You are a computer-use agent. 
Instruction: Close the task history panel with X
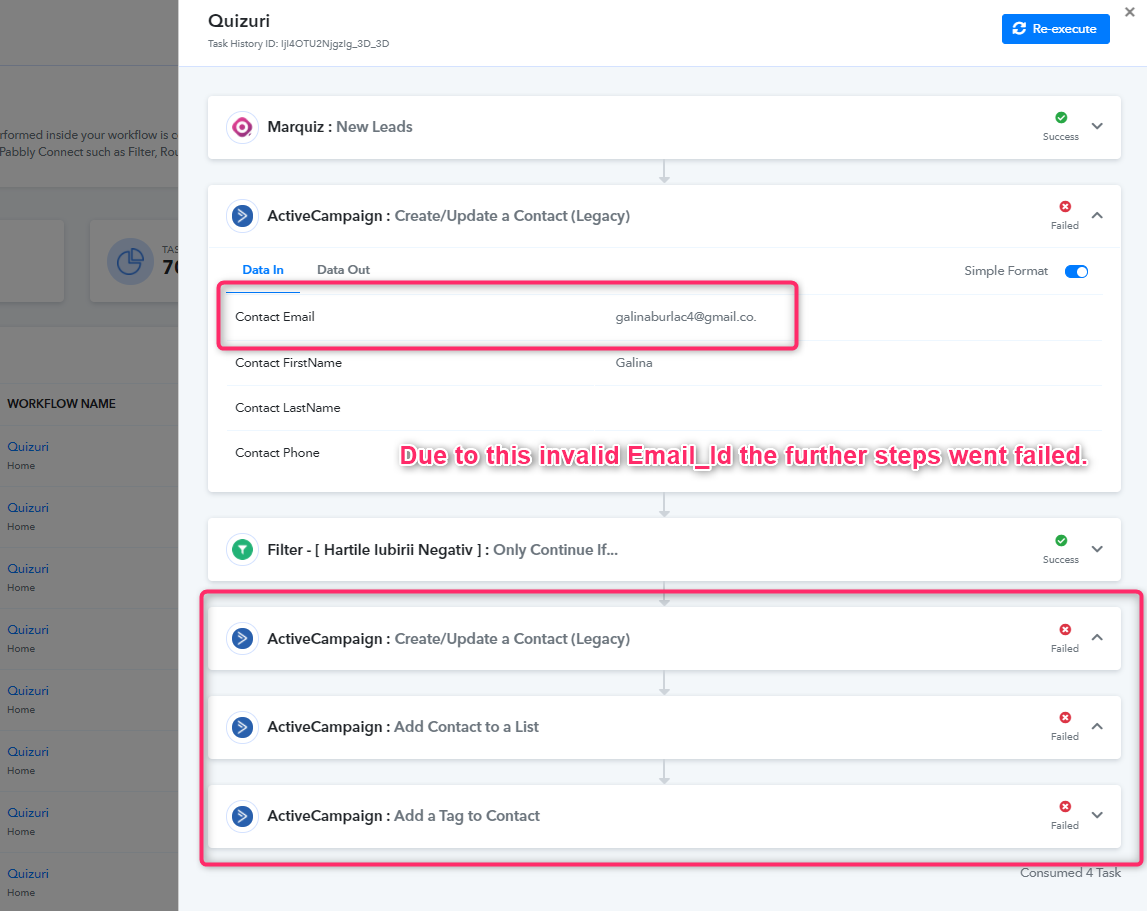point(1129,12)
